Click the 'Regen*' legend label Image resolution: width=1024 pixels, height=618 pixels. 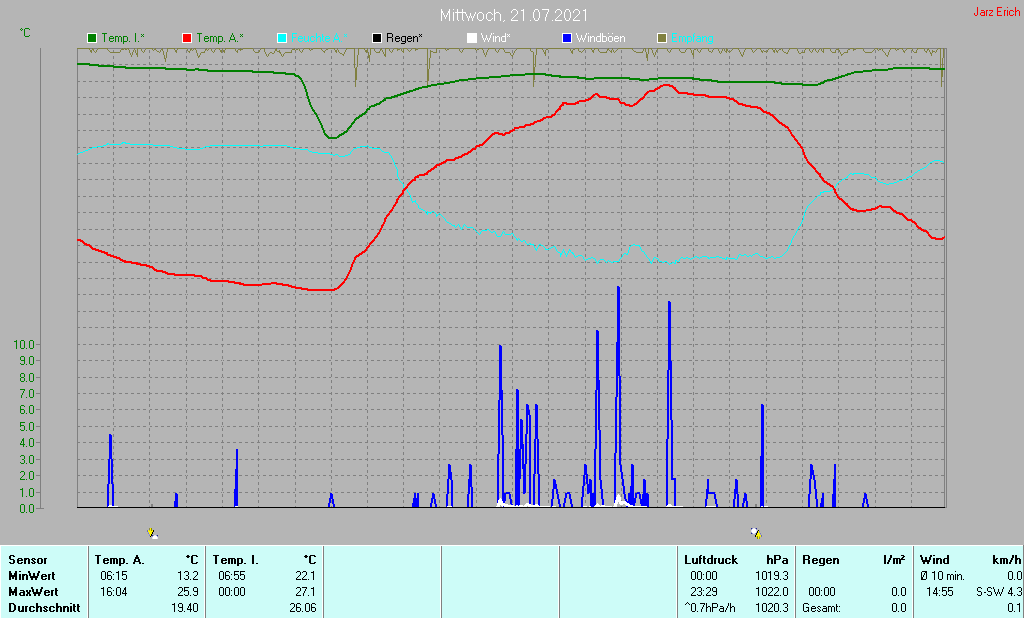(x=404, y=39)
